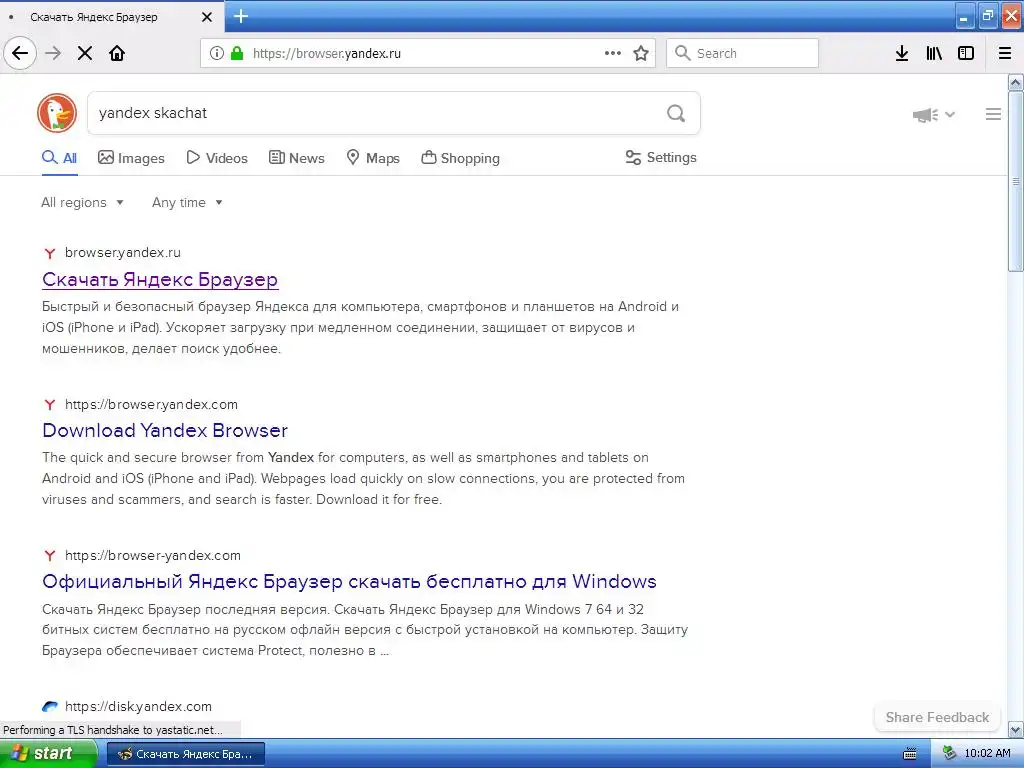
Task: Click the https://browser.yandex.com result URL
Action: [x=152, y=404]
